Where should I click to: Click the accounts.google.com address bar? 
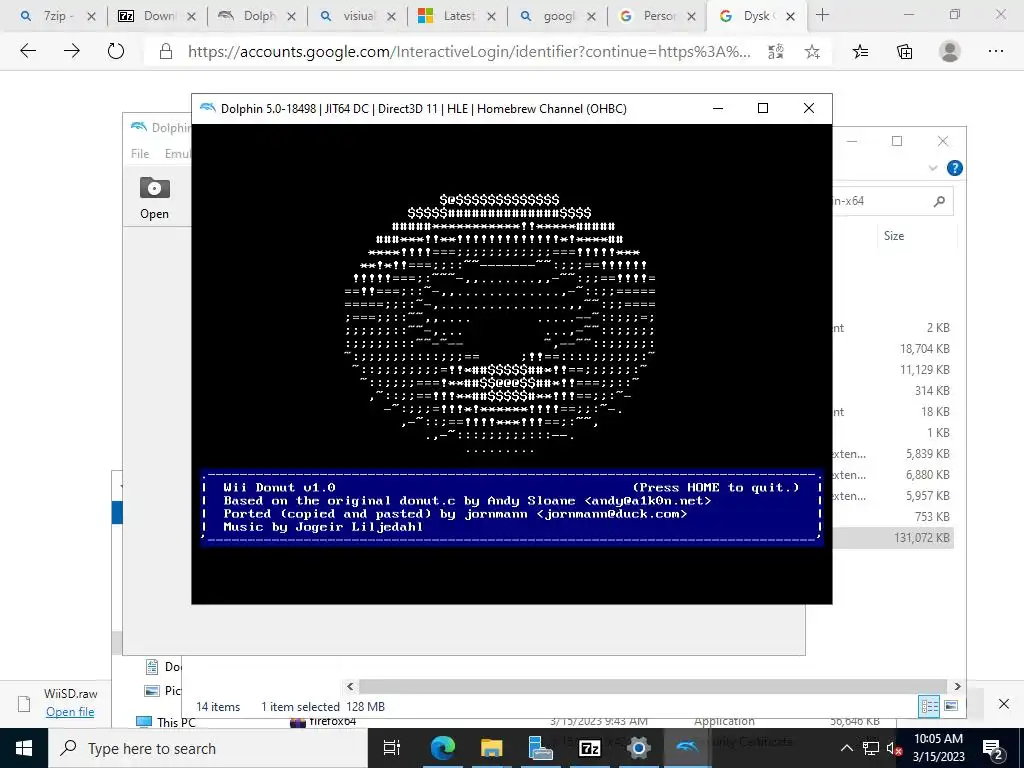click(469, 52)
